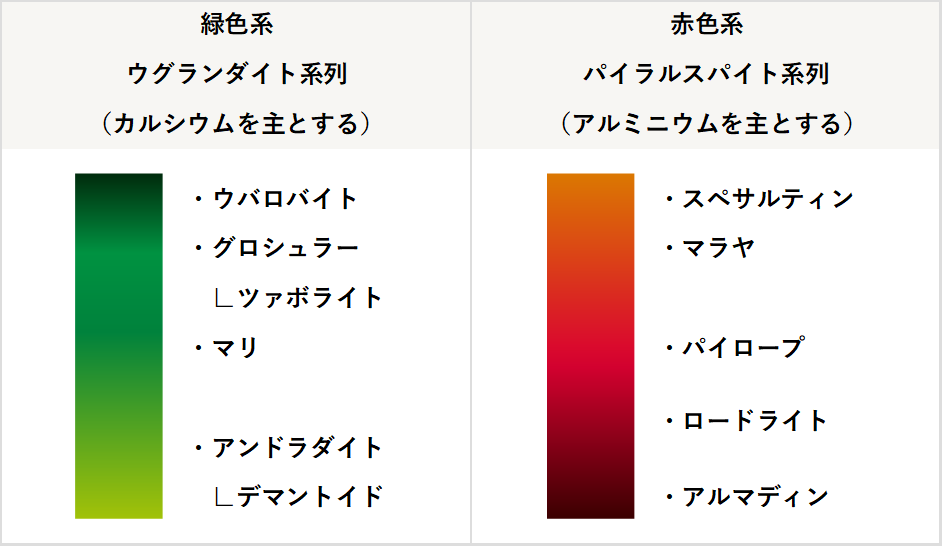Click the red gradient color bar
The height and width of the screenshot is (547, 943).
click(x=591, y=346)
